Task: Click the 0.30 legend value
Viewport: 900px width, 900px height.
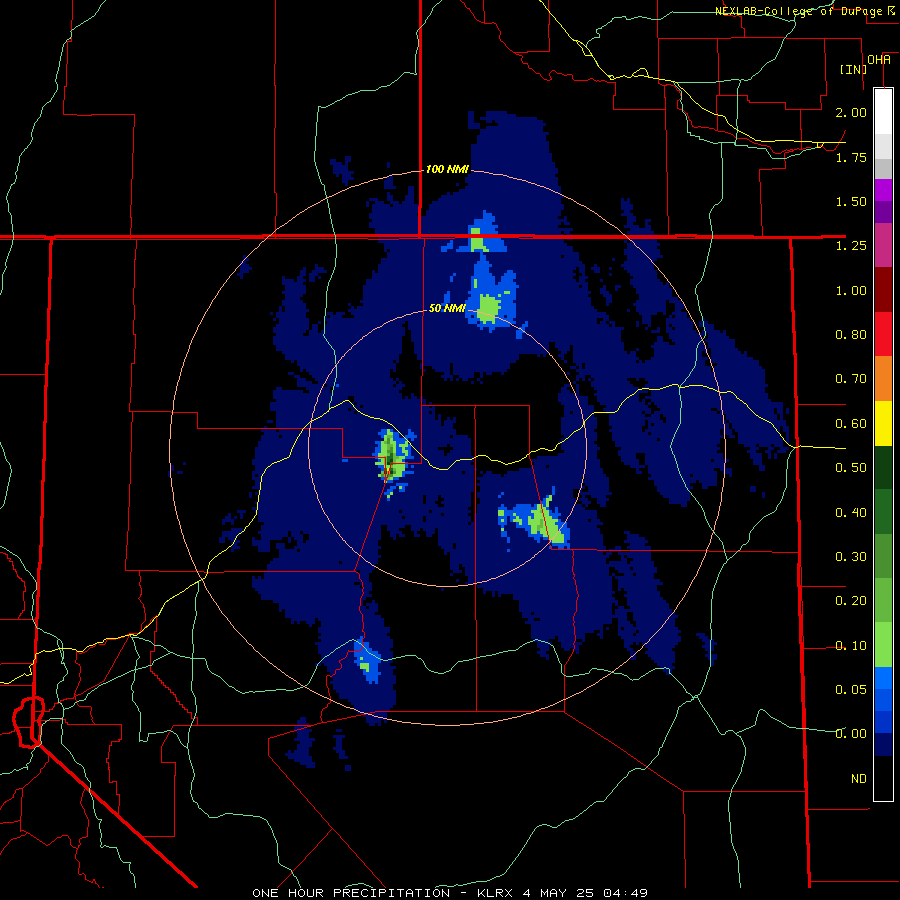Action: [851, 557]
